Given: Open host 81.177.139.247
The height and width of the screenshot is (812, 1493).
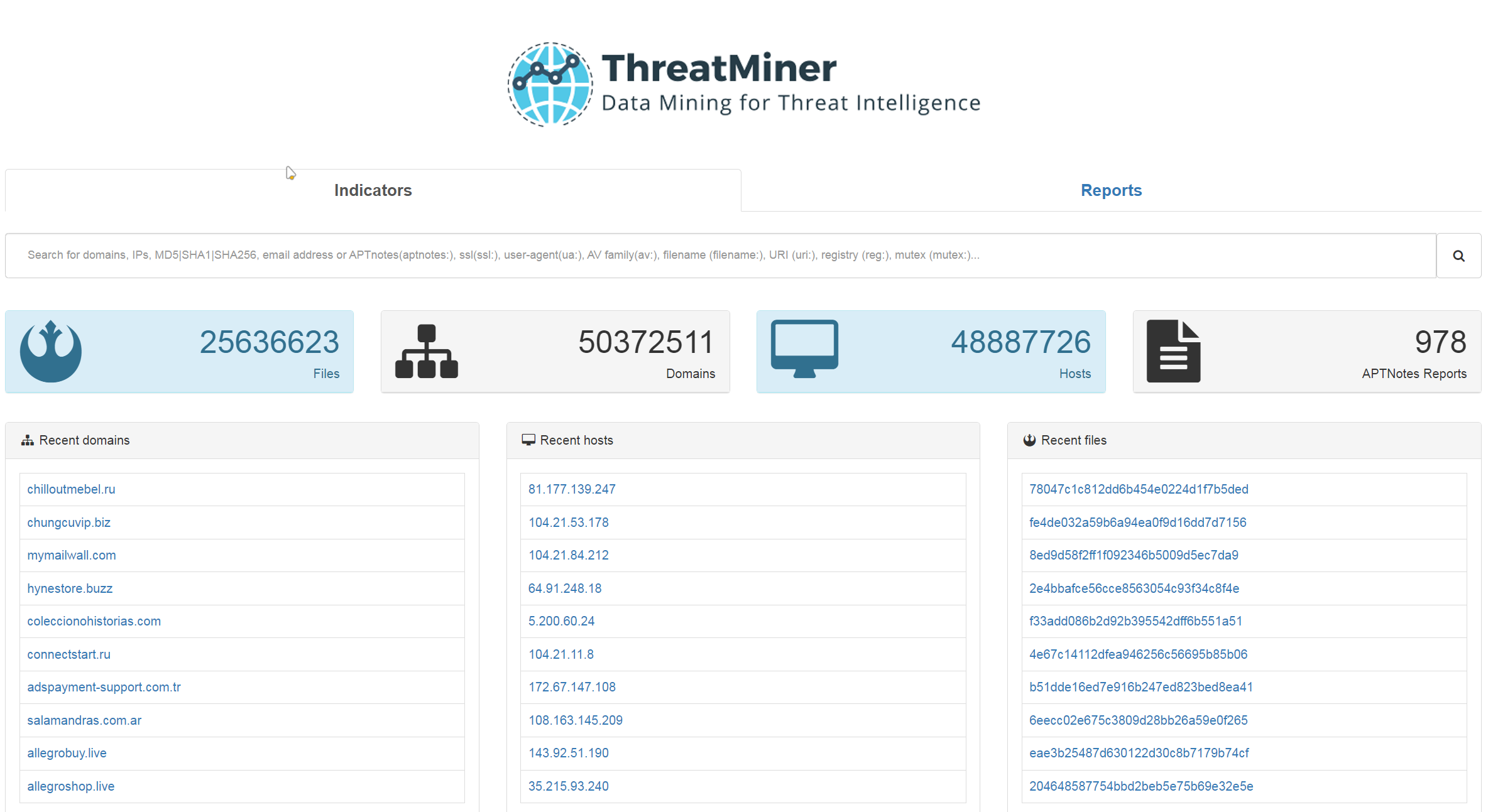Looking at the screenshot, I should 572,489.
